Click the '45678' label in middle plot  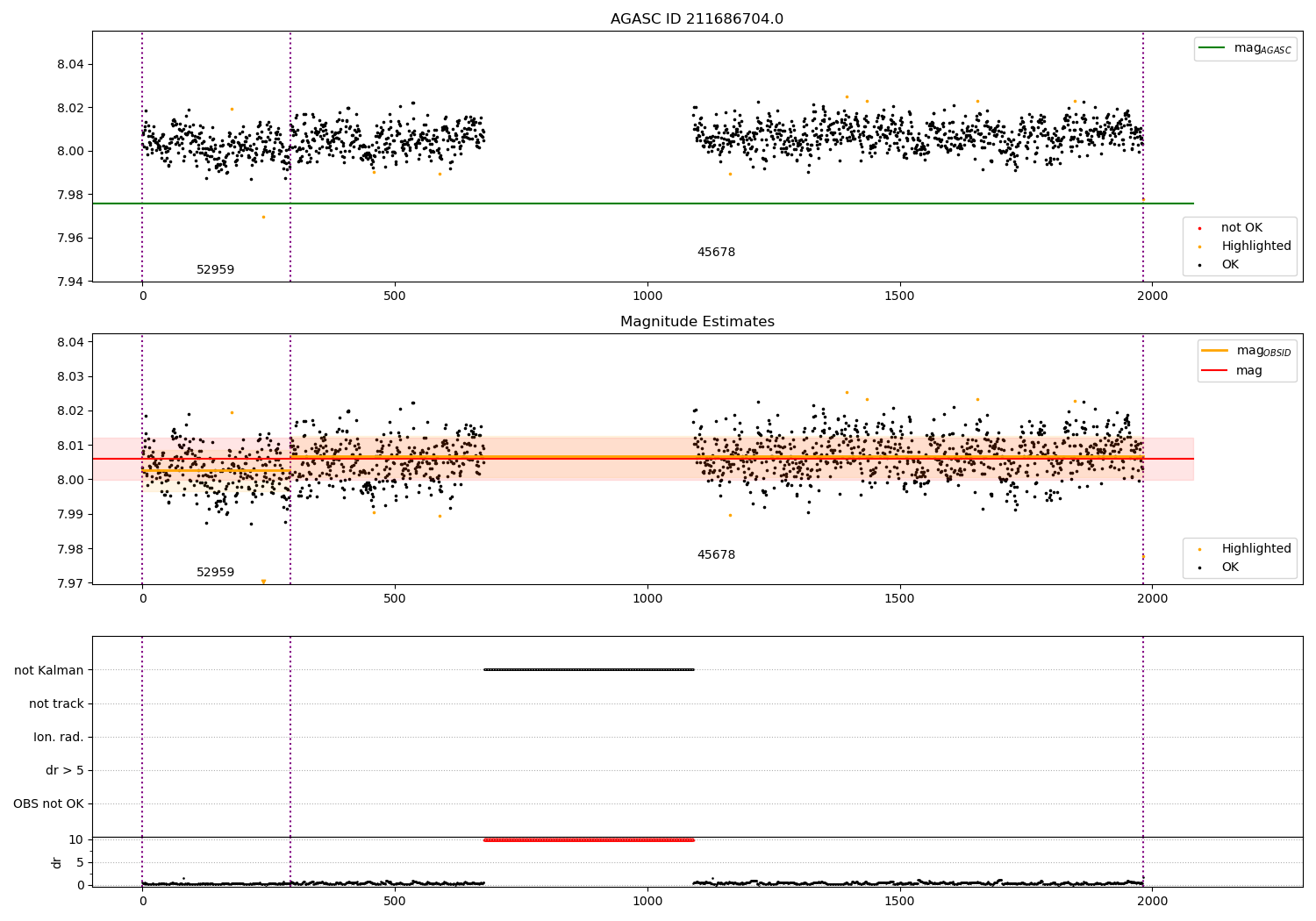tap(716, 555)
